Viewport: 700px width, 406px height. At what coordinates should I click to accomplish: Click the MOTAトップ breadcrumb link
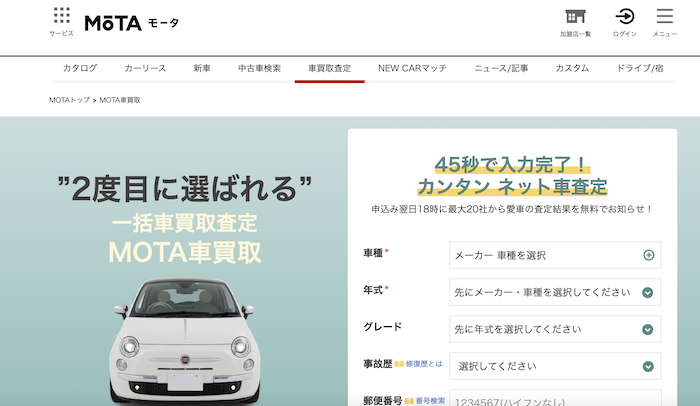click(x=69, y=100)
